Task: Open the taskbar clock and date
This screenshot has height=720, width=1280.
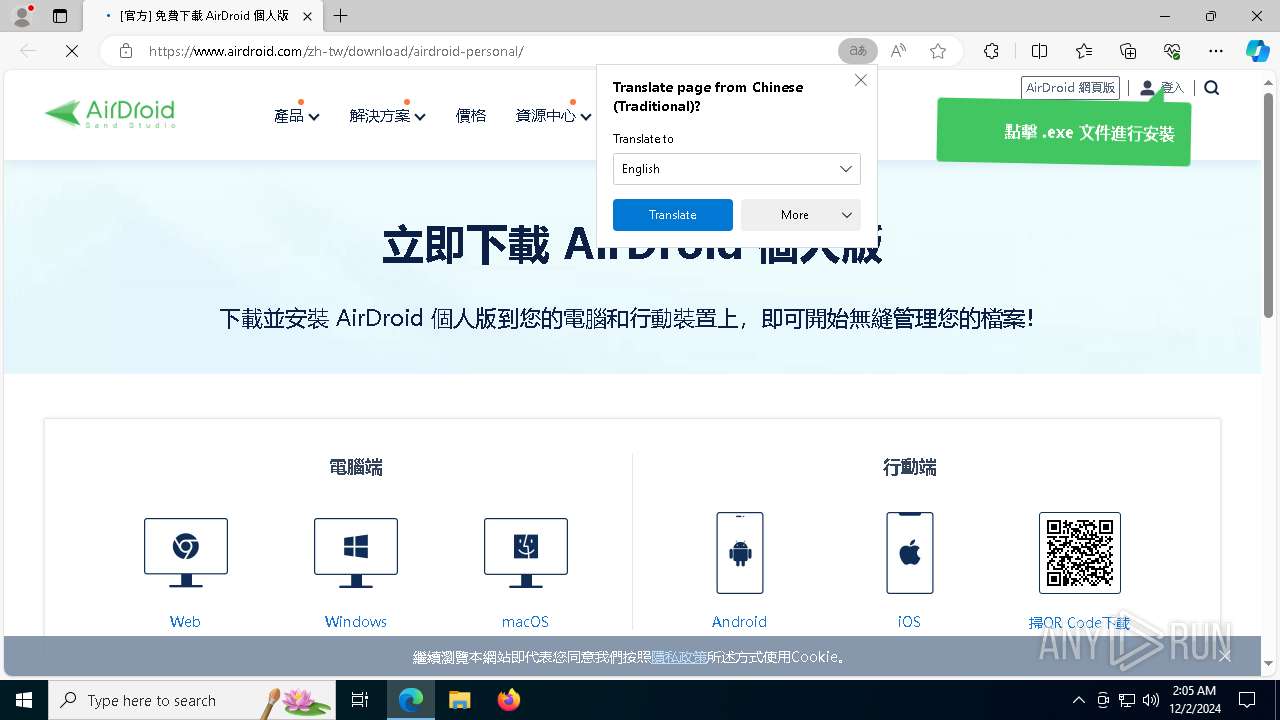Action: 1194,700
